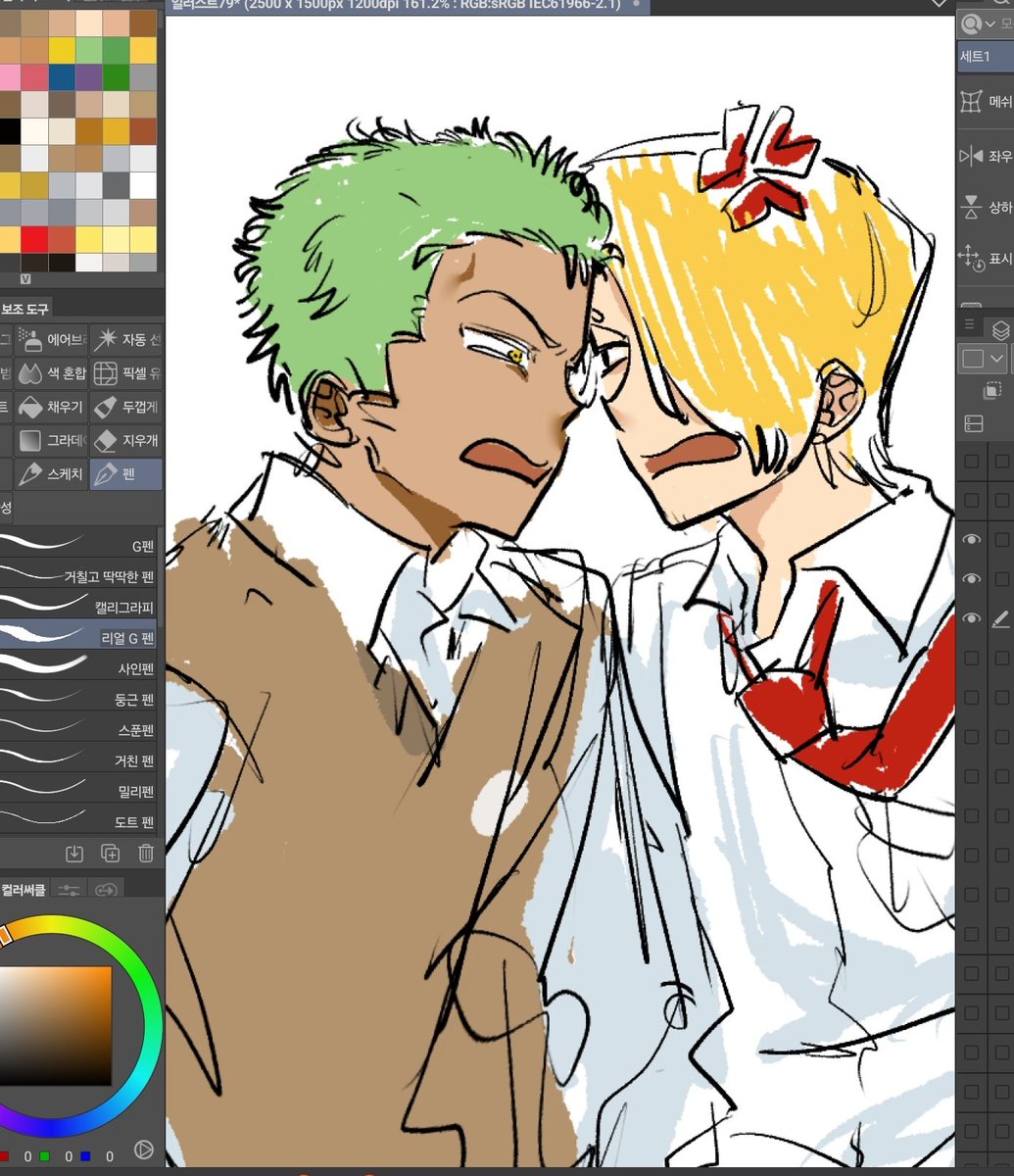Click the import sub tool icon

click(73, 854)
